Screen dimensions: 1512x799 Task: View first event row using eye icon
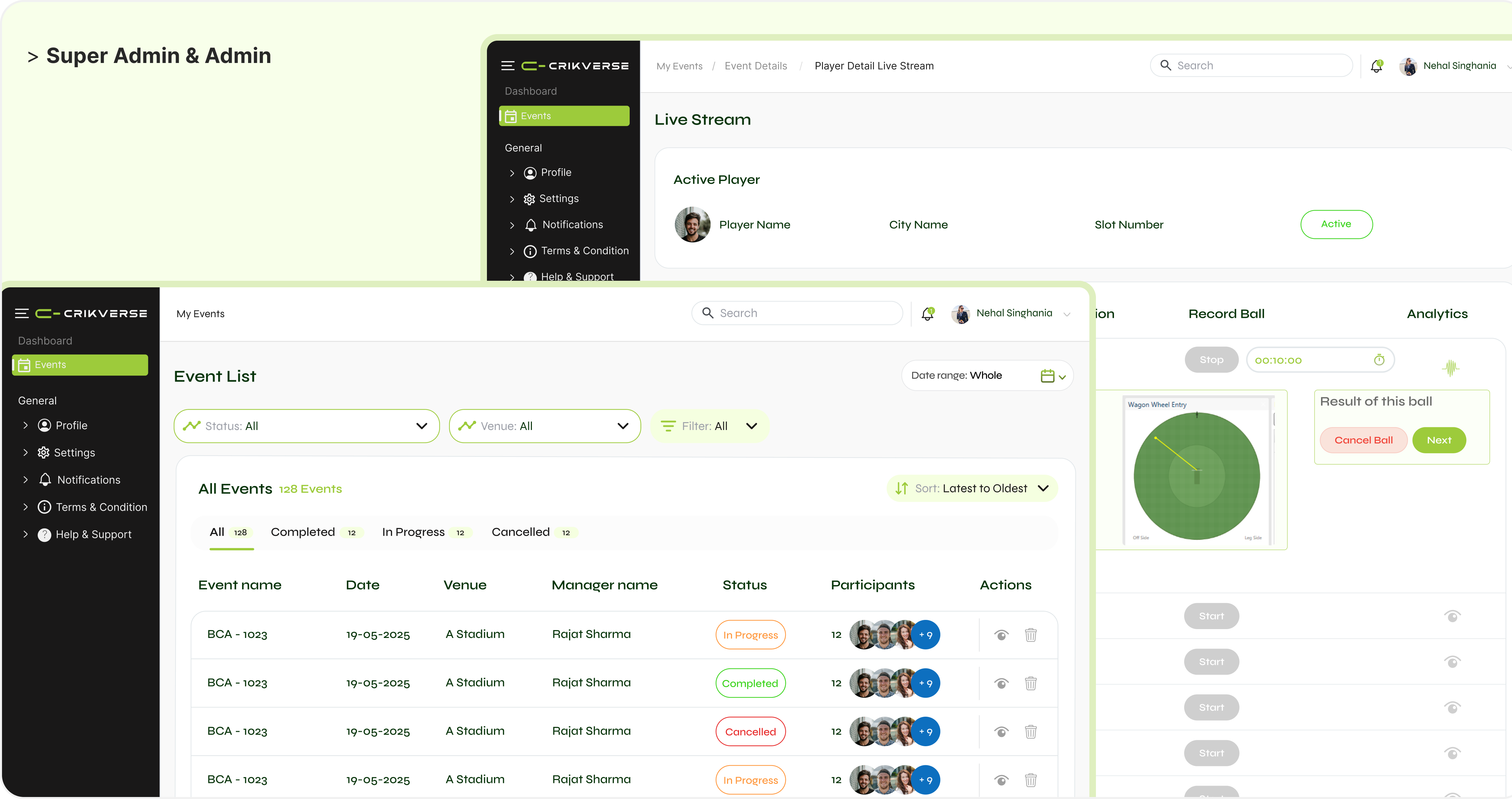(x=1001, y=635)
